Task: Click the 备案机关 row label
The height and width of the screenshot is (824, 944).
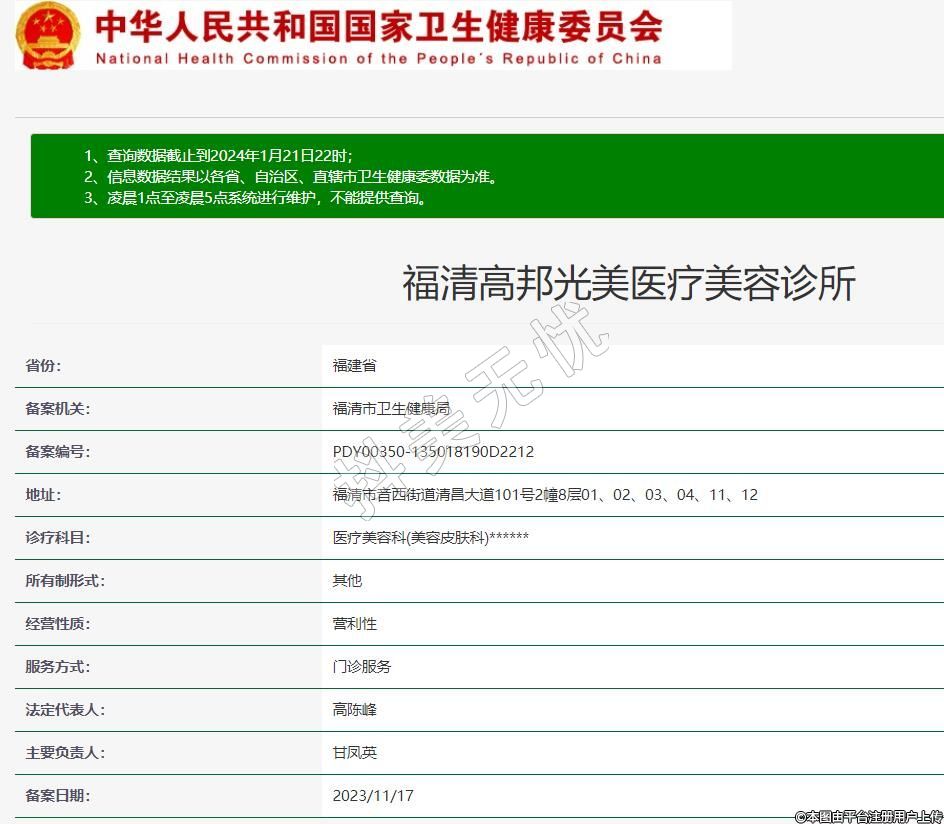Action: click(57, 409)
